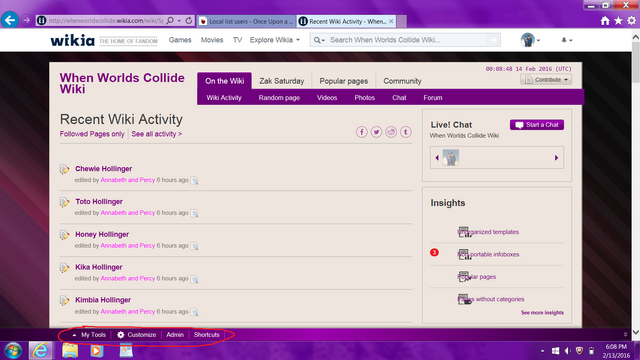
Task: Open the diff icon for Kimbia Hollinger edit
Action: (194, 312)
